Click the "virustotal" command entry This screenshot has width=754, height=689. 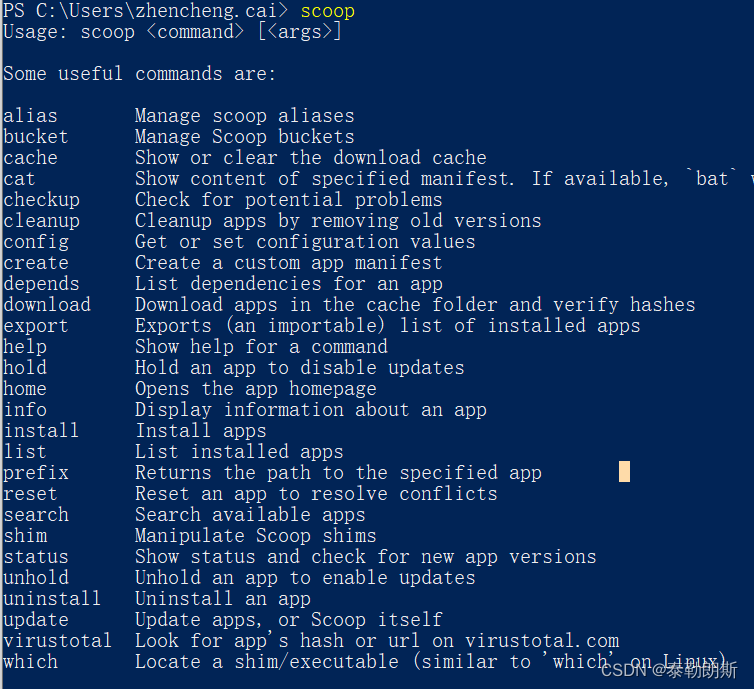tap(58, 641)
